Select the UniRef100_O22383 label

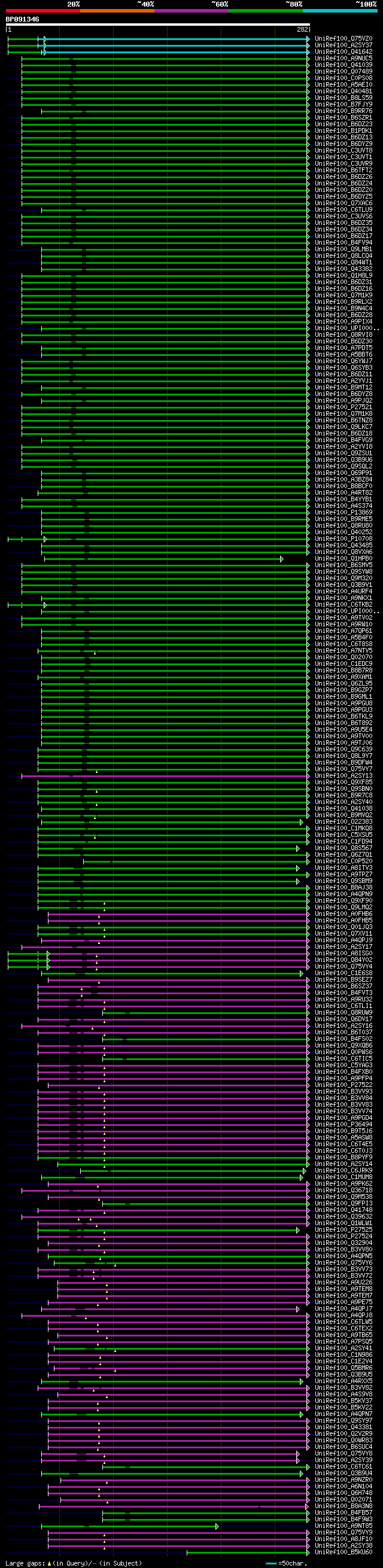point(344,822)
